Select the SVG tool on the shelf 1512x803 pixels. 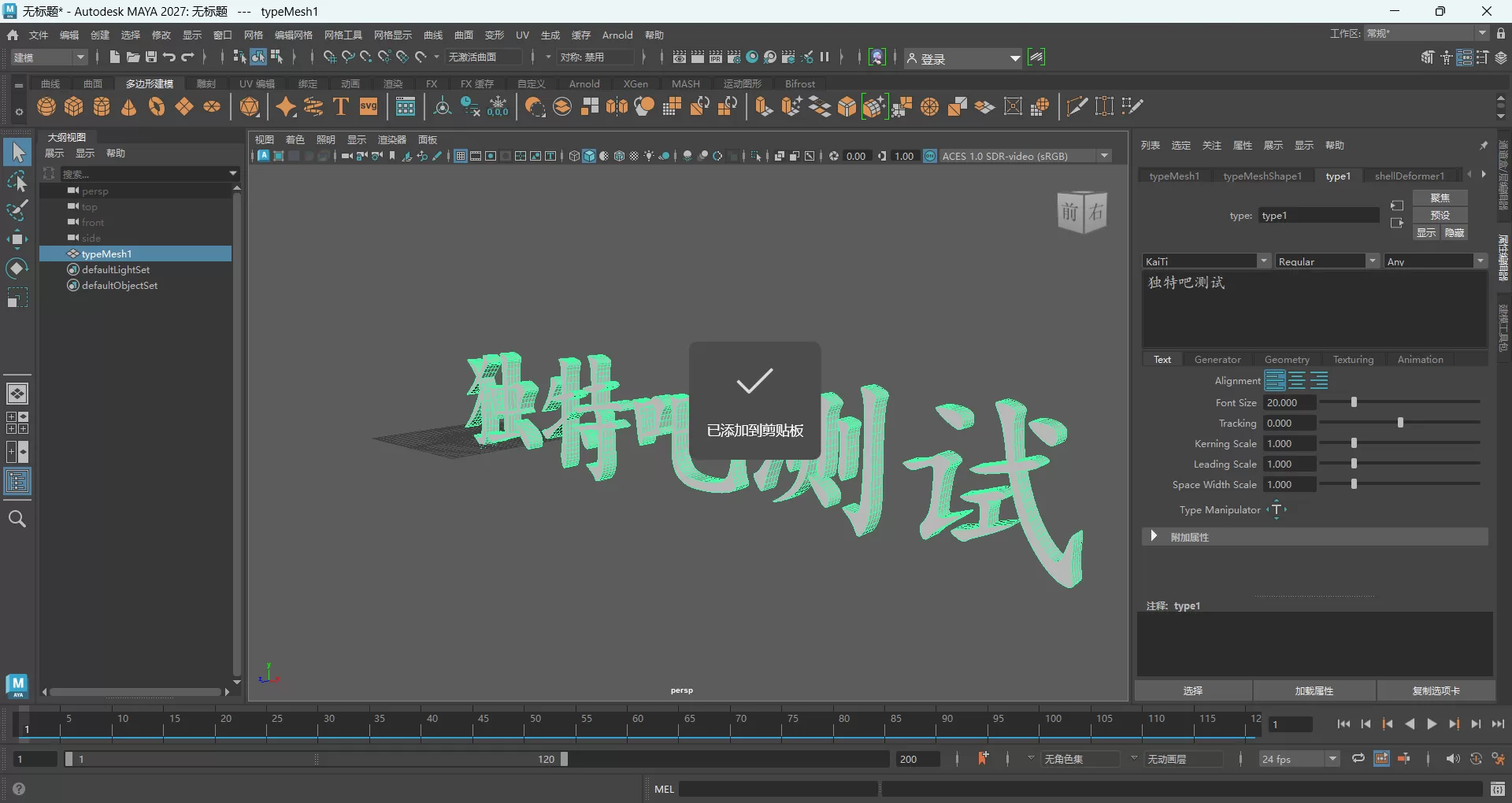point(368,106)
